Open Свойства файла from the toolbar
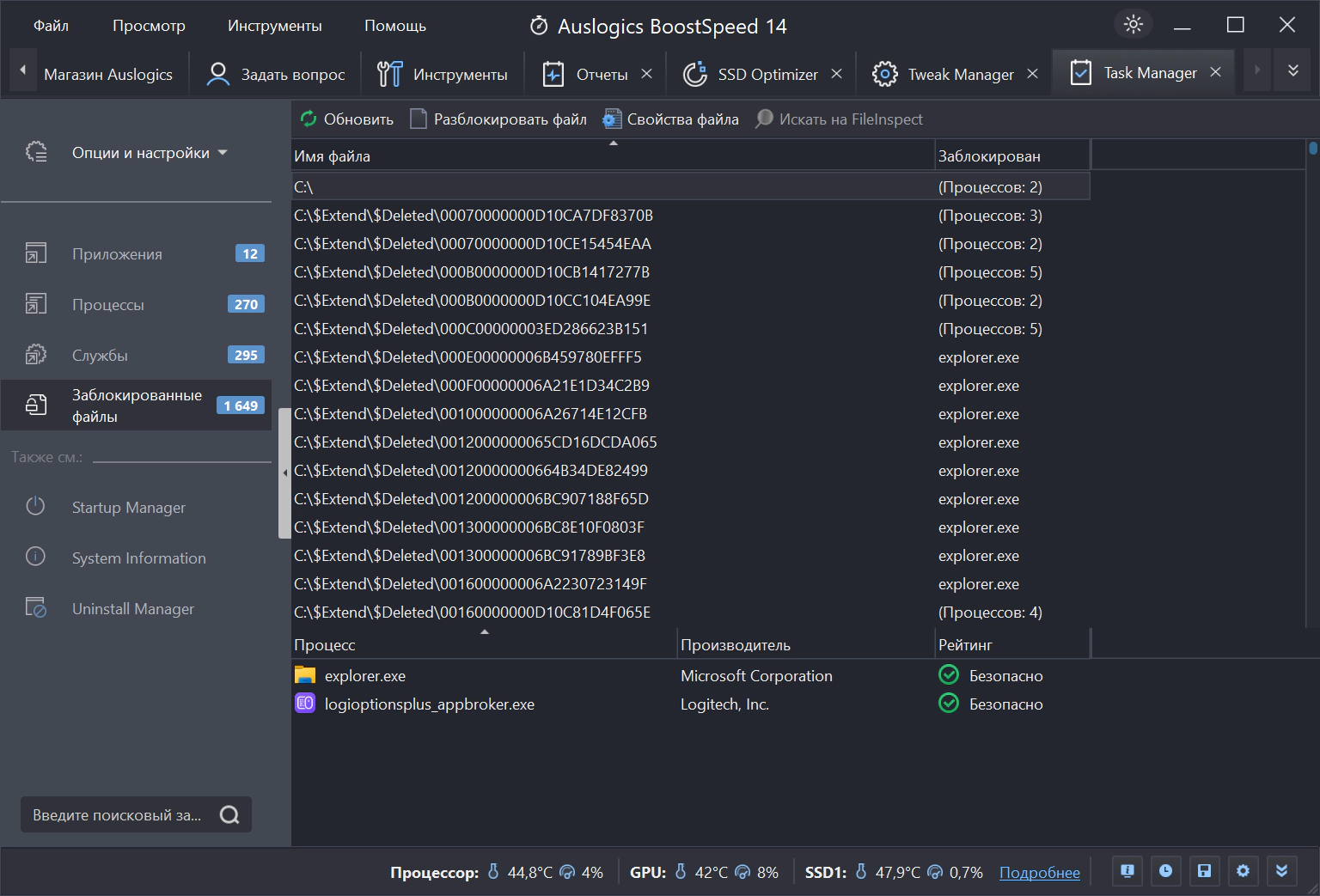Viewport: 1320px width, 896px height. 671,119
